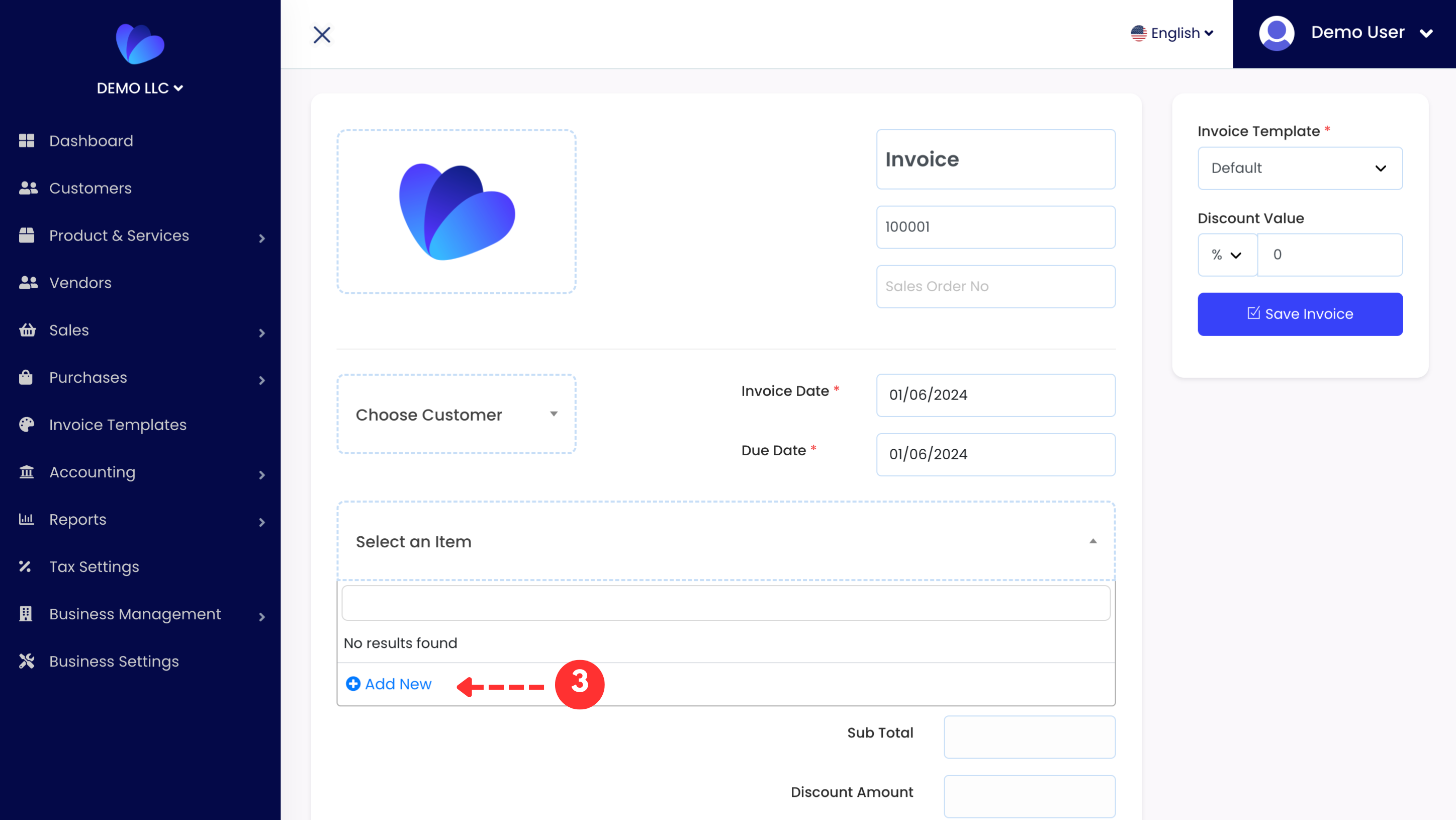
Task: Click the No results found text
Action: [x=400, y=643]
